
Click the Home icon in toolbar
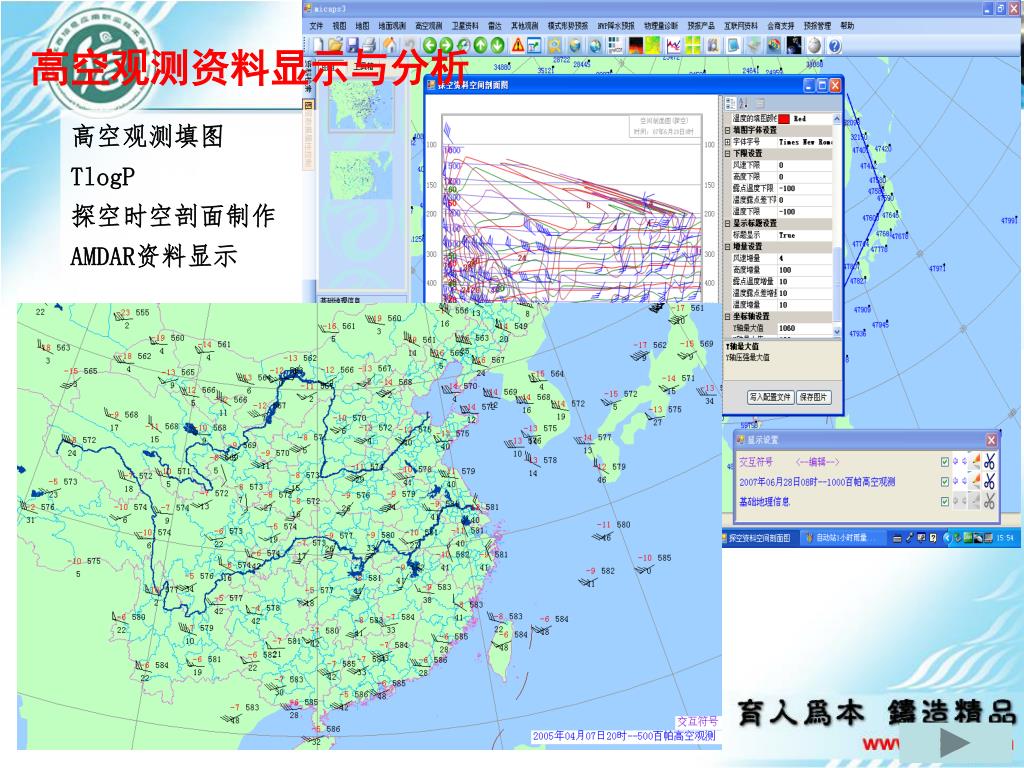pyautogui.click(x=390, y=45)
